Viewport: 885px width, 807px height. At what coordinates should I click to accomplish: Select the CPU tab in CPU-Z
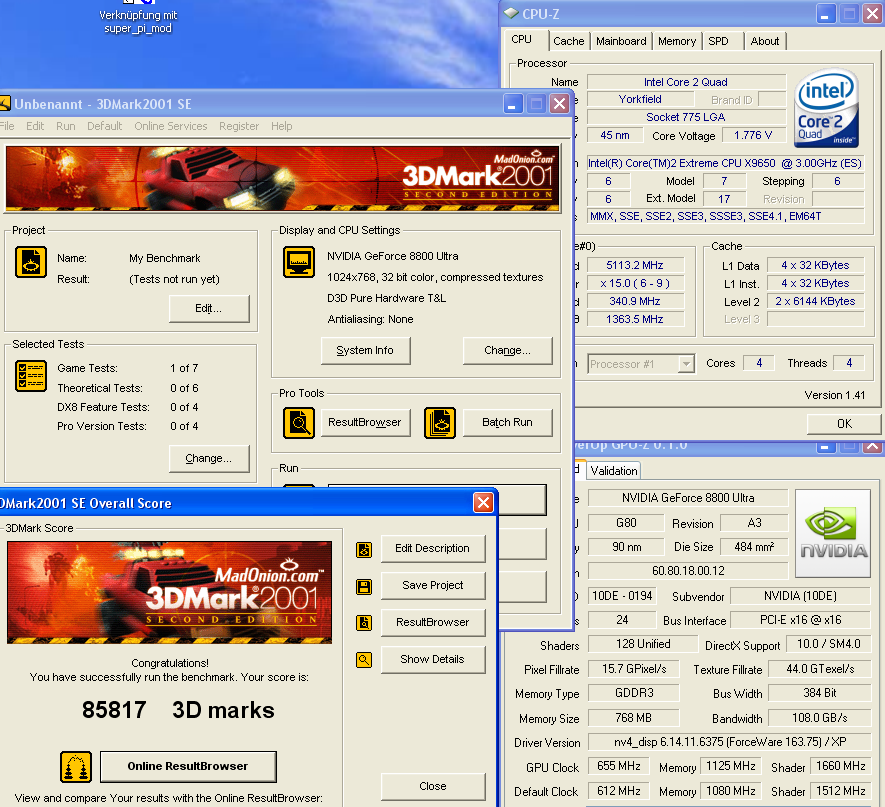[525, 40]
